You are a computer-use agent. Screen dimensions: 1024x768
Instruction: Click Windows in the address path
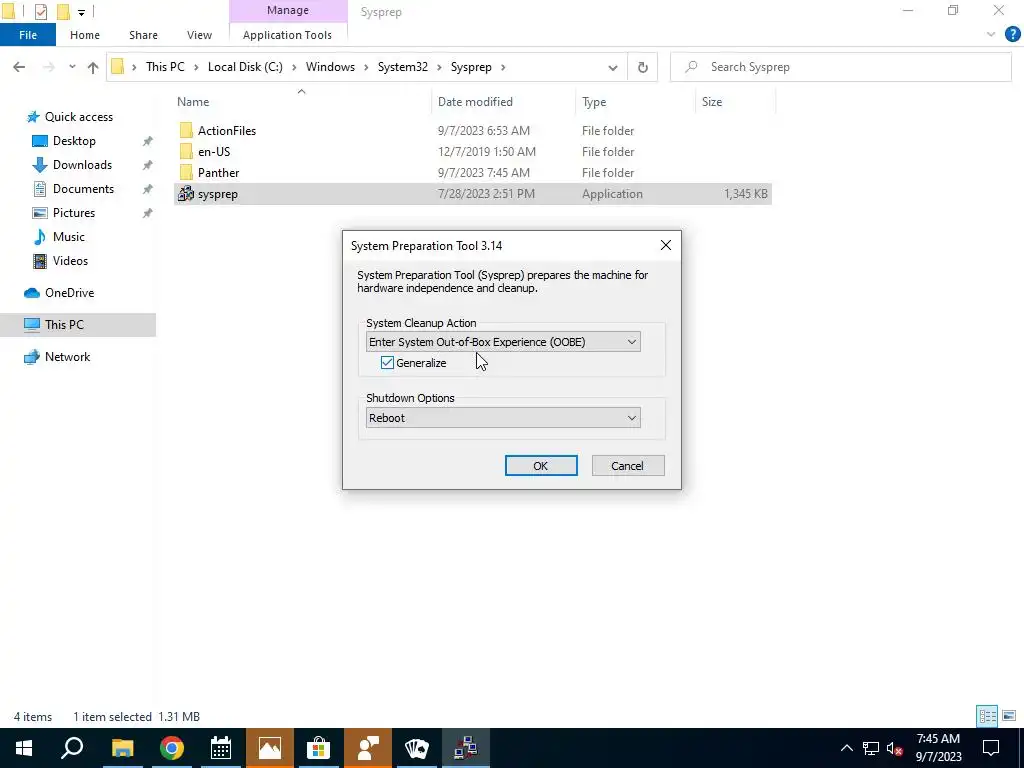[x=330, y=67]
